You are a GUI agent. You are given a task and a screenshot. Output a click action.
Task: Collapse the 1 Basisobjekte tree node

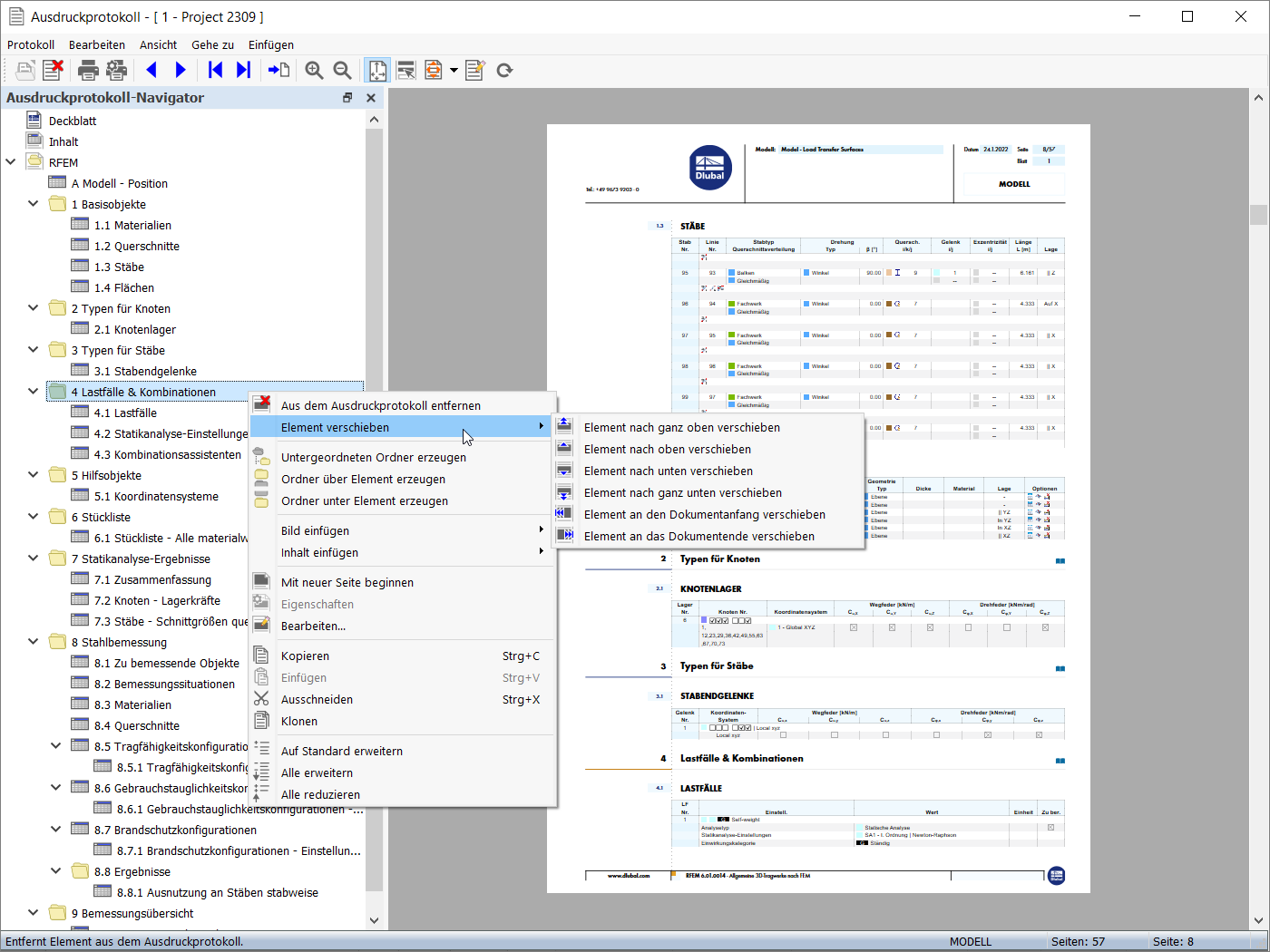tap(34, 203)
